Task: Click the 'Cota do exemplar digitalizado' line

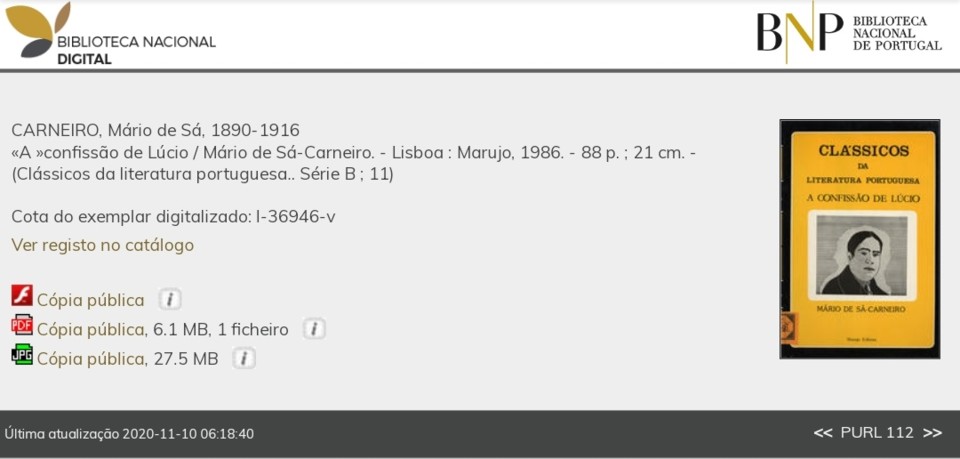Action: (173, 217)
